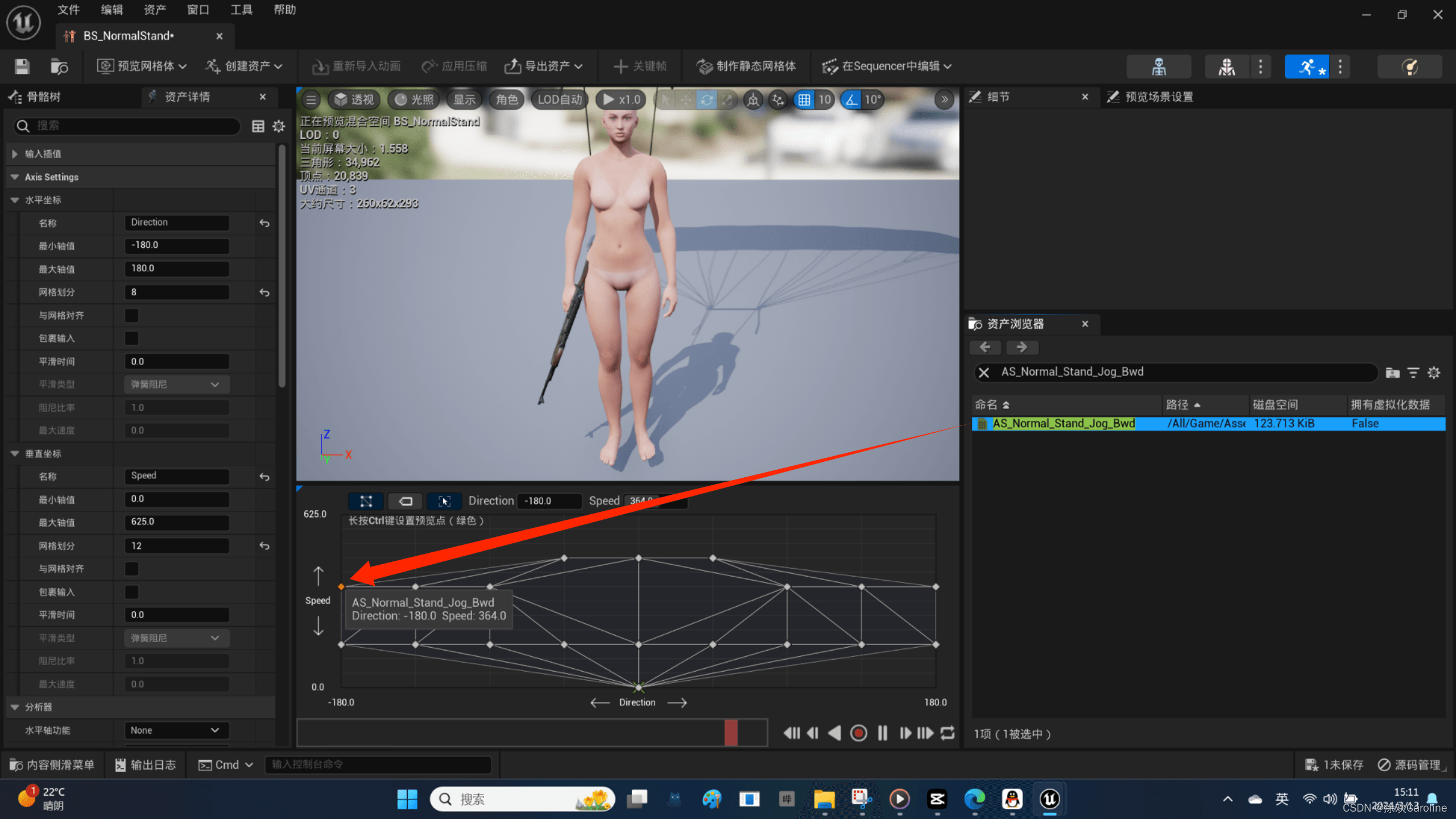The width and height of the screenshot is (1456, 819).
Task: Open 光照 view mode button
Action: pos(413,100)
